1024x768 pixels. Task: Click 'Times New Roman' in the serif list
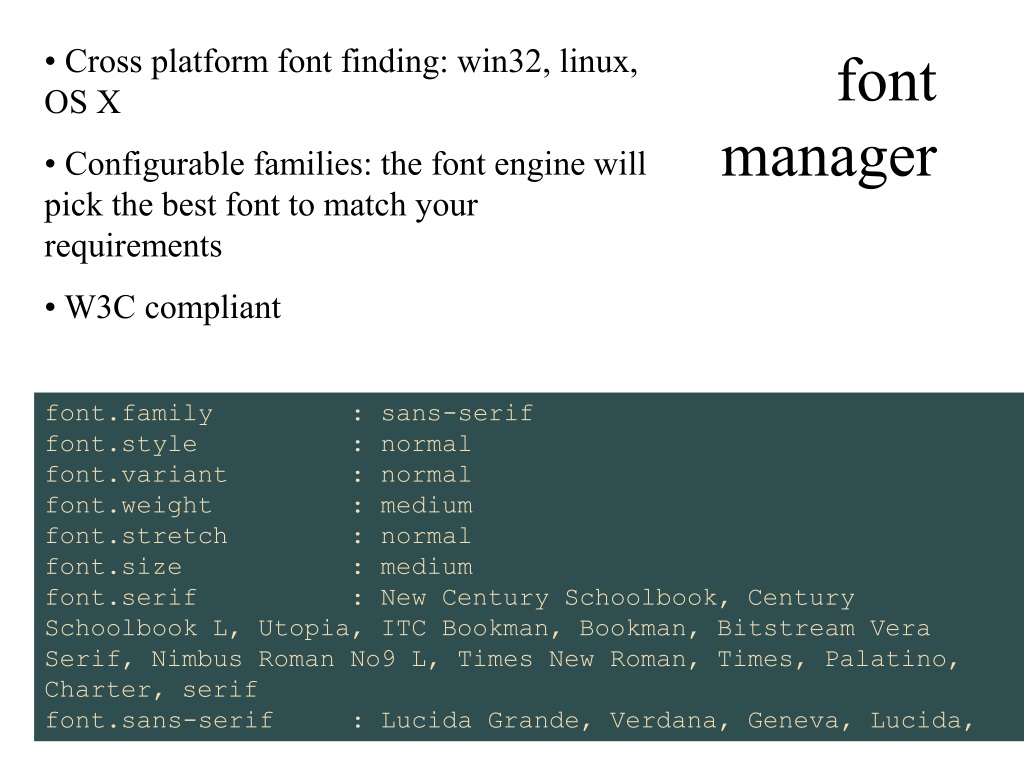(572, 658)
